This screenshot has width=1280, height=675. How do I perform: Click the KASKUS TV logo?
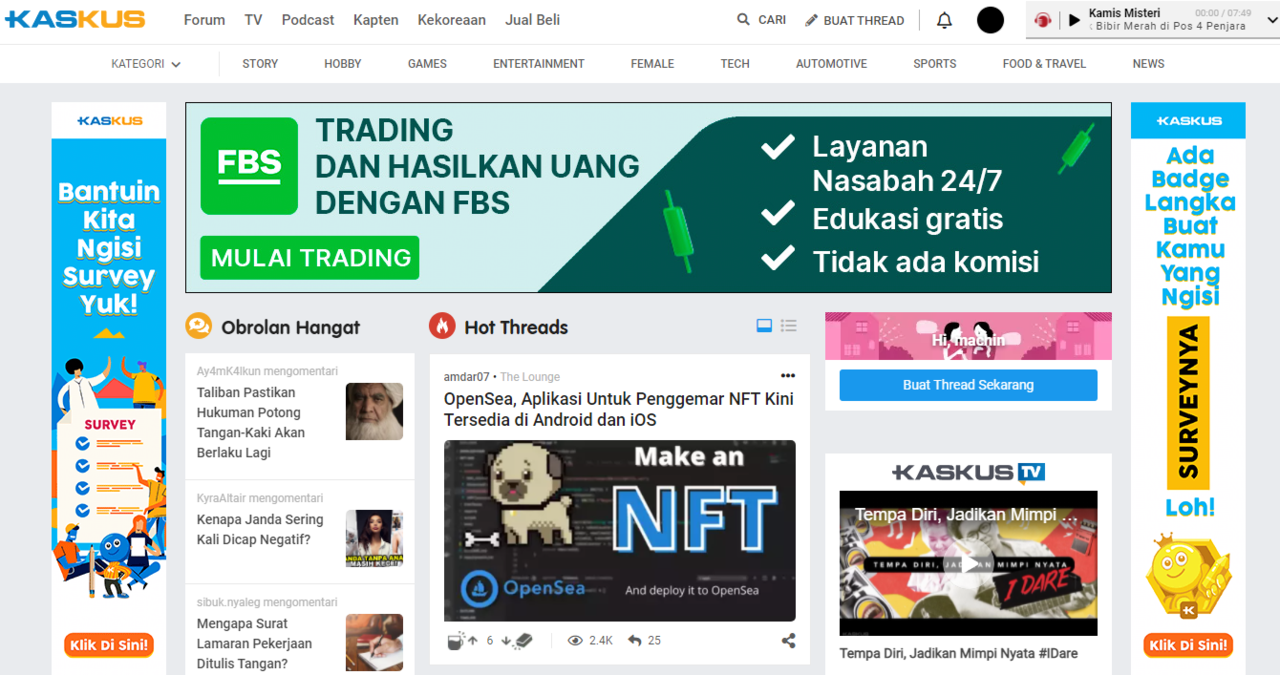pyautogui.click(x=968, y=472)
